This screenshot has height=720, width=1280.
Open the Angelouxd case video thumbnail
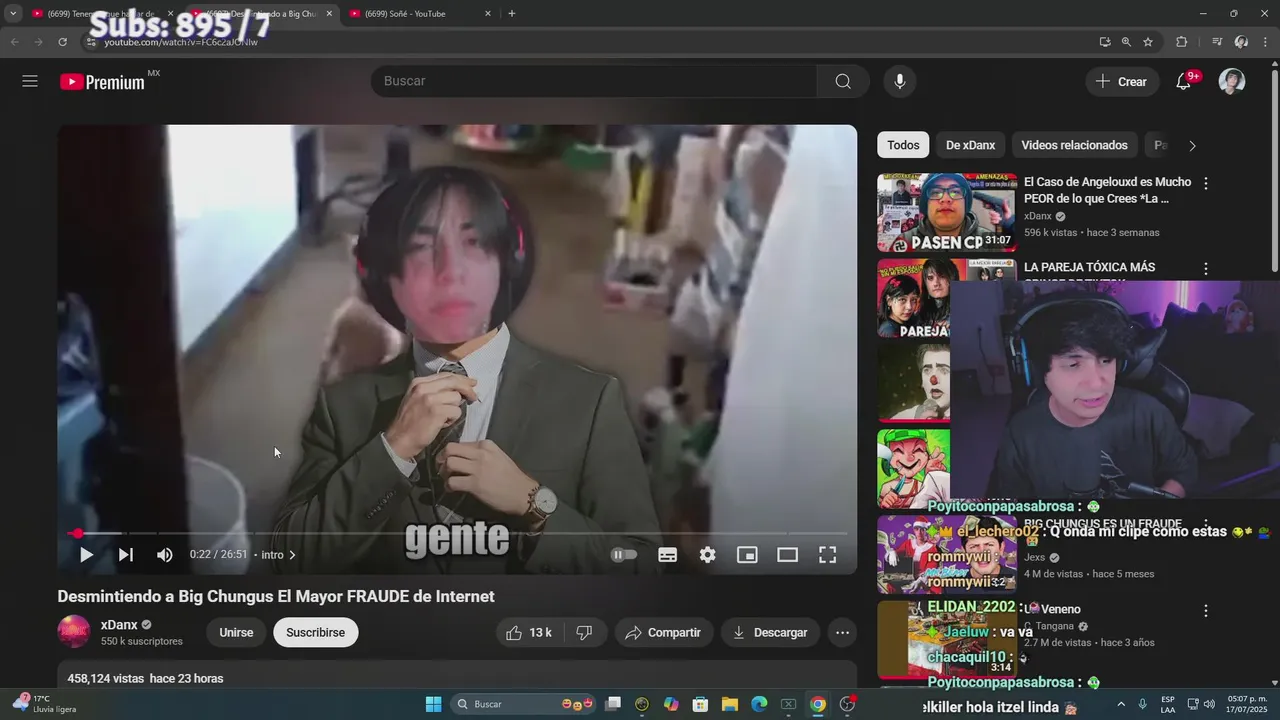[x=947, y=213]
